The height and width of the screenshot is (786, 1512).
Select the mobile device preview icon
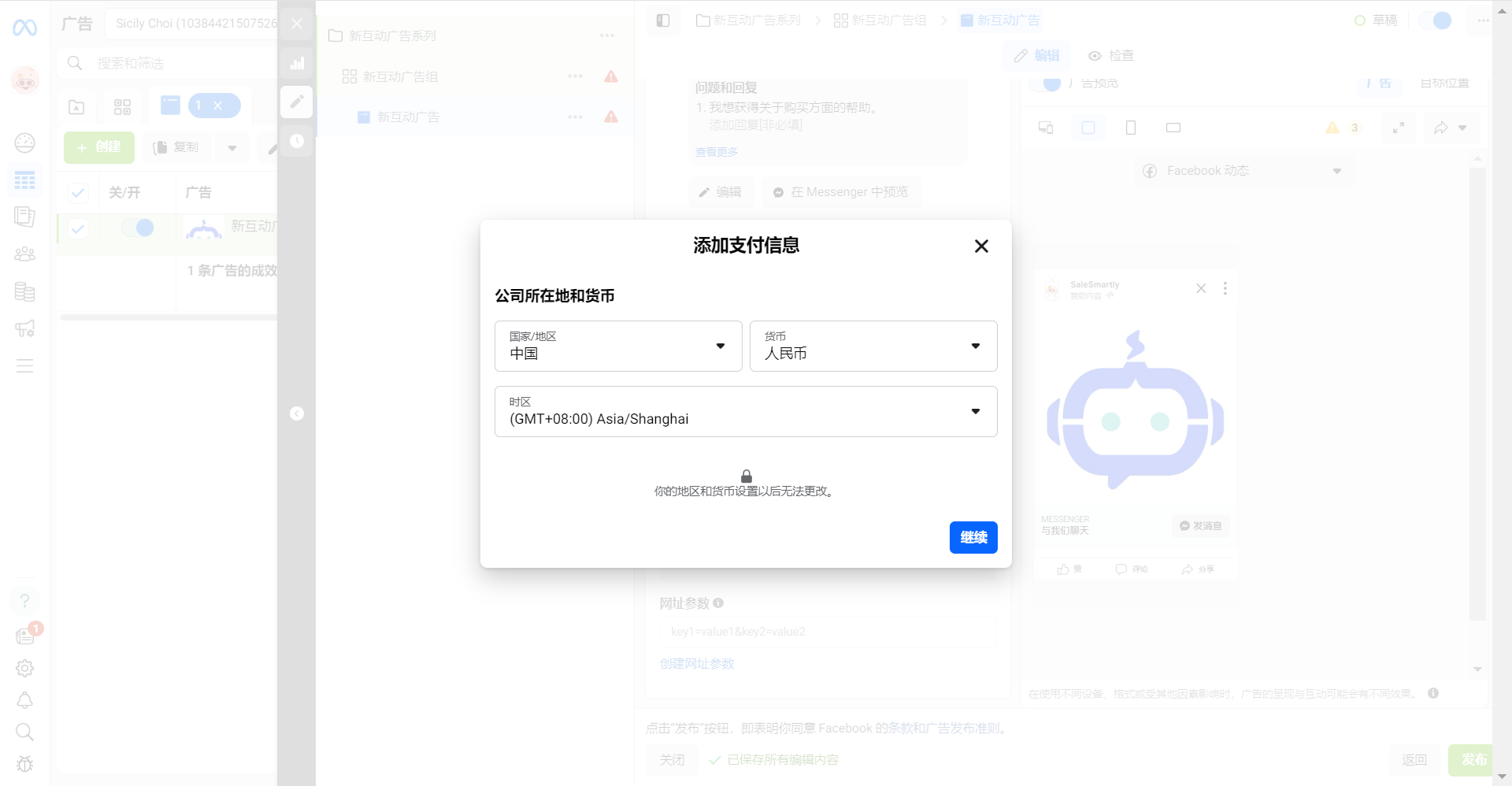pyautogui.click(x=1131, y=128)
